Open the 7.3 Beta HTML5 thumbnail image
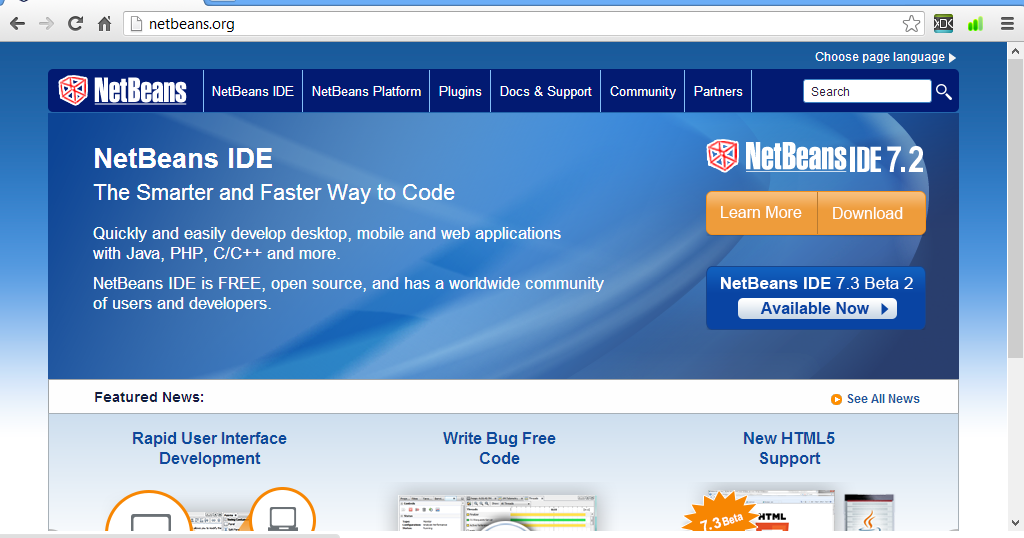1024x538 pixels. pyautogui.click(x=788, y=510)
